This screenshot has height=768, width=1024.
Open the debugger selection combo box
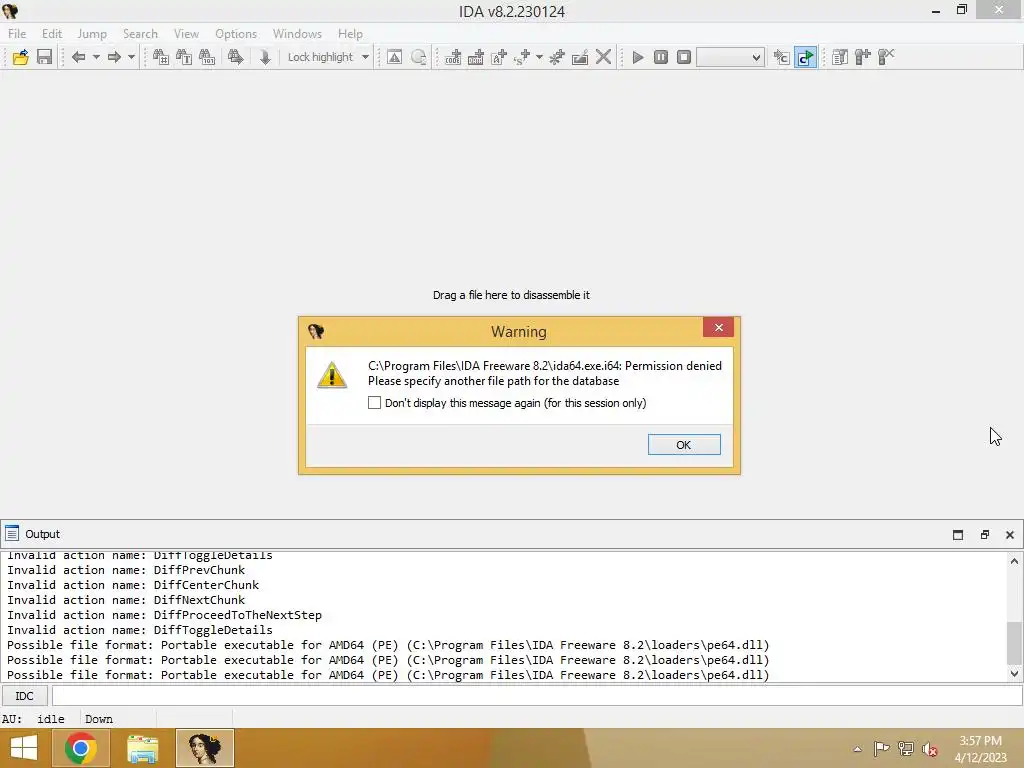[x=730, y=57]
